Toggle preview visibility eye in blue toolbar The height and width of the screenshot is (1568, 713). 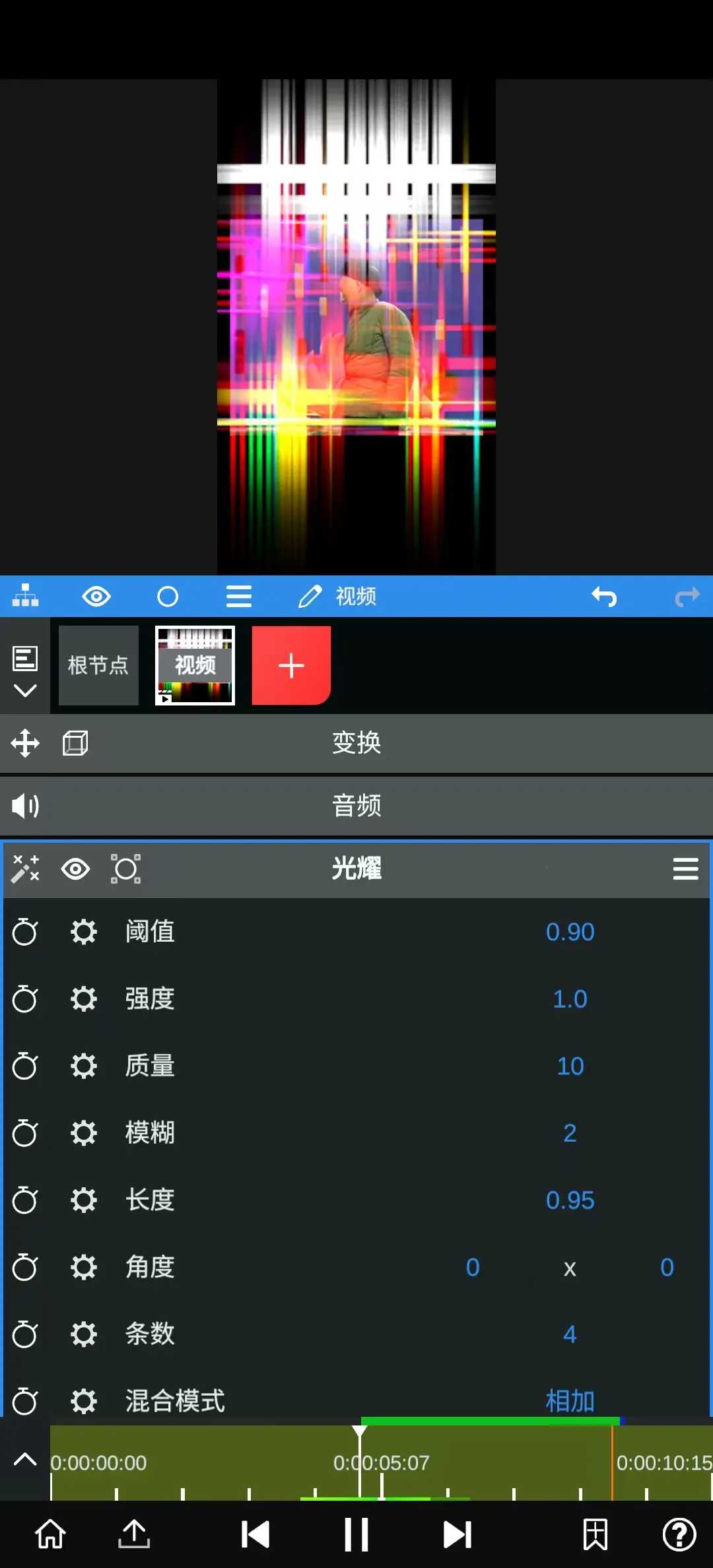click(96, 597)
